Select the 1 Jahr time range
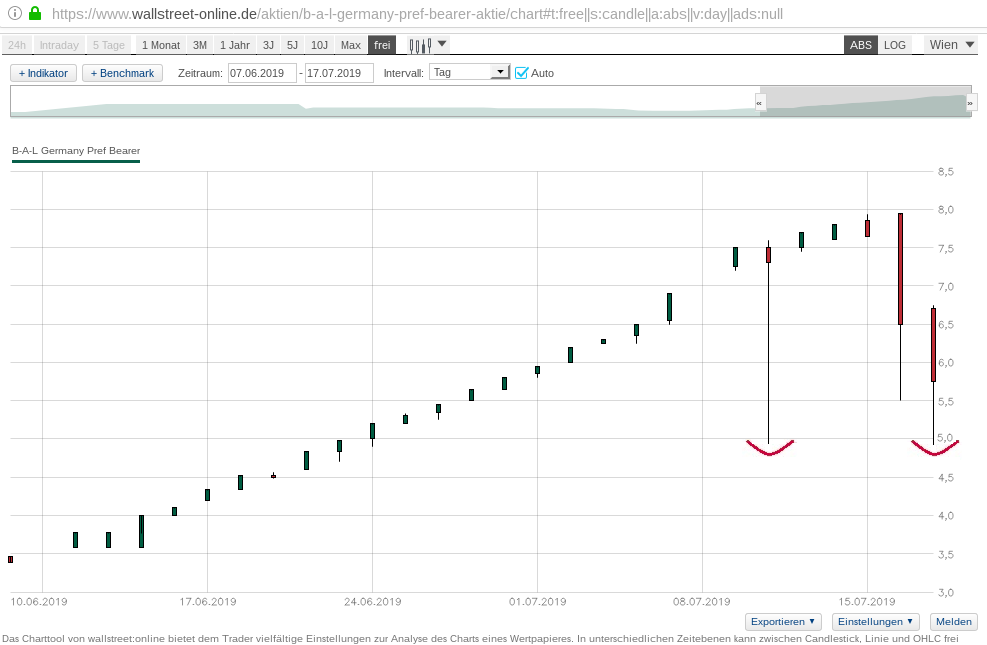Screen dimensions: 987x645 tap(235, 45)
